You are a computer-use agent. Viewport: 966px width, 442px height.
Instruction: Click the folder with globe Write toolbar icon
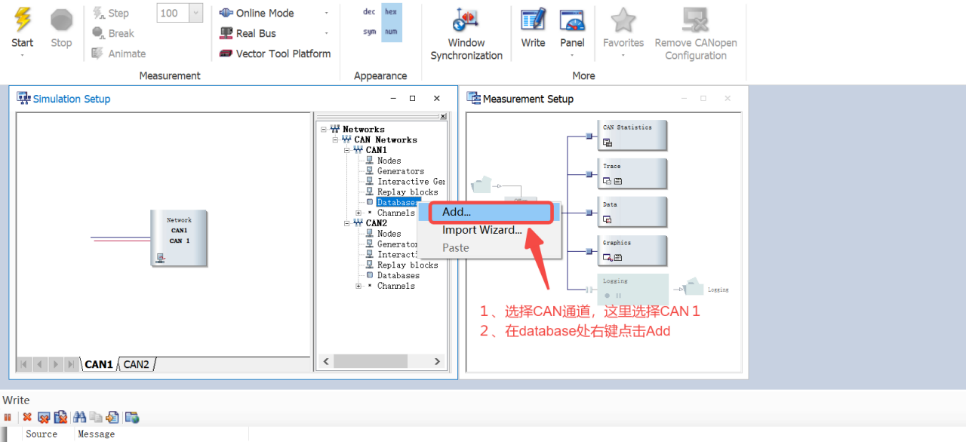pyautogui.click(x=132, y=417)
